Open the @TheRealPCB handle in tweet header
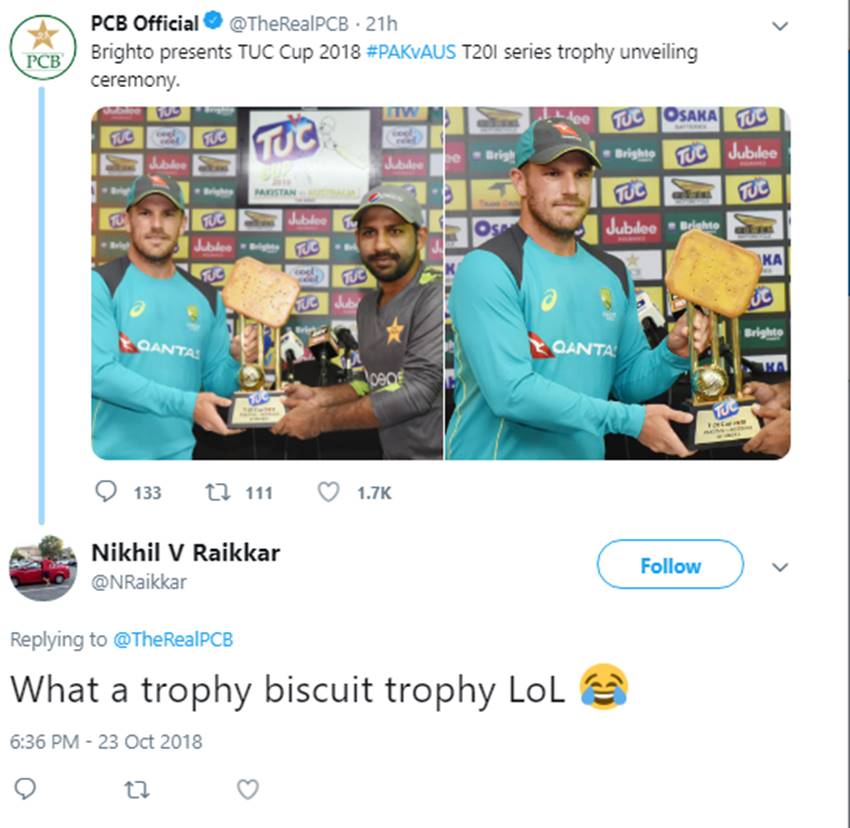 pos(288,24)
